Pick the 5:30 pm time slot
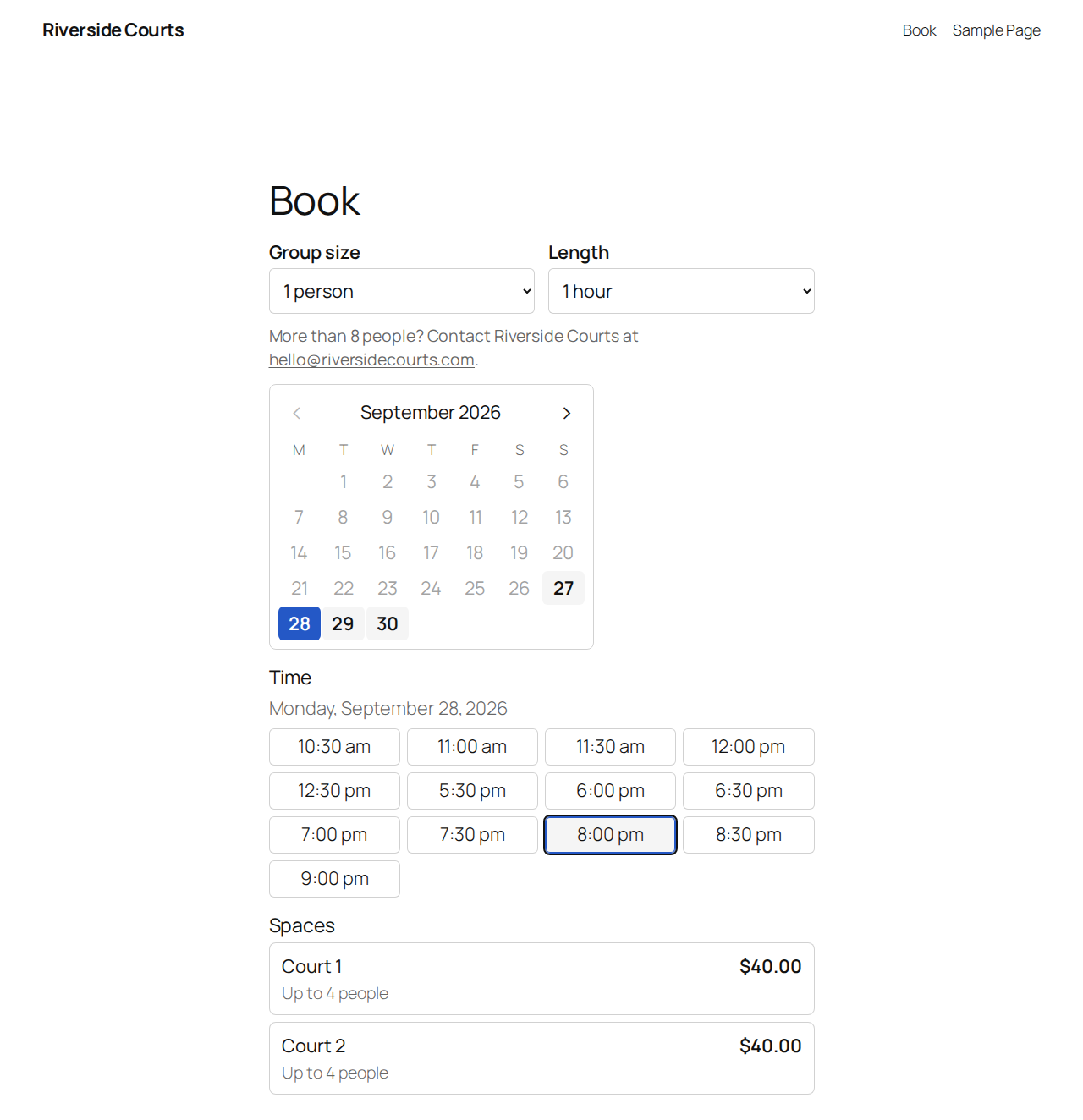Screen dimensions: 1083x1120 click(472, 791)
